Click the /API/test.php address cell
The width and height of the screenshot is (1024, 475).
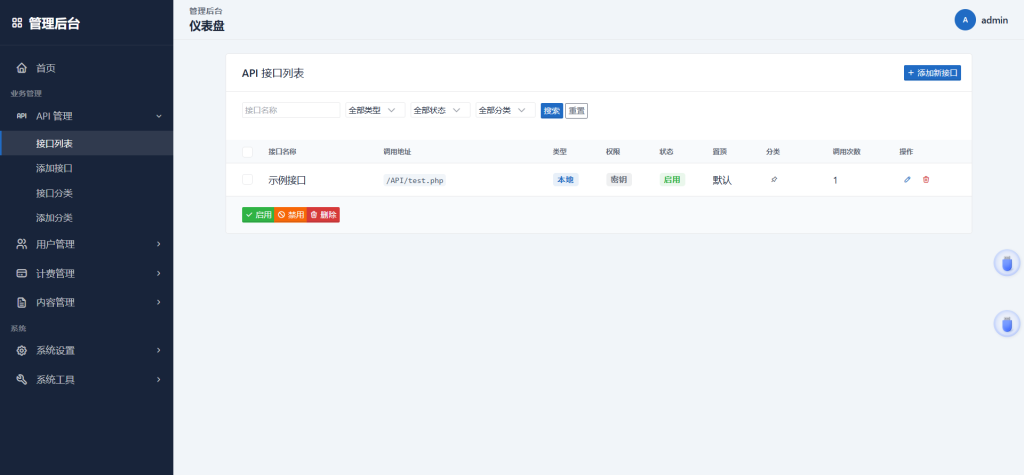(415, 180)
